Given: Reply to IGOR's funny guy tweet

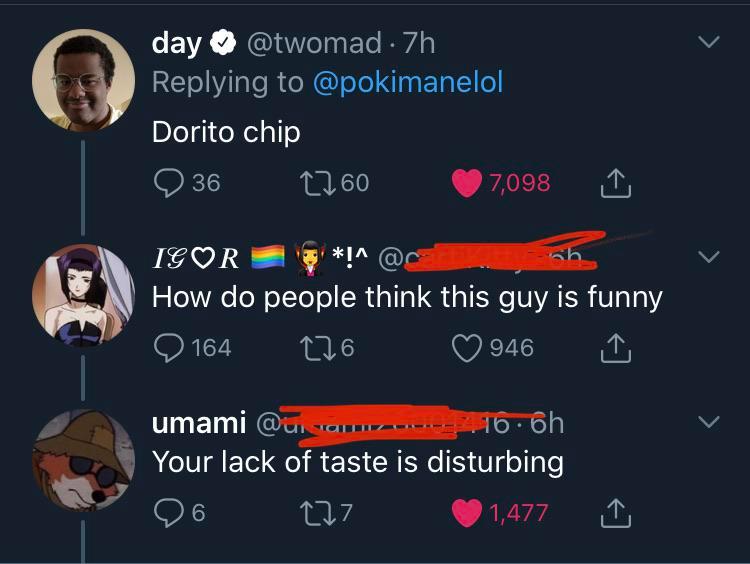Looking at the screenshot, I should tap(167, 347).
